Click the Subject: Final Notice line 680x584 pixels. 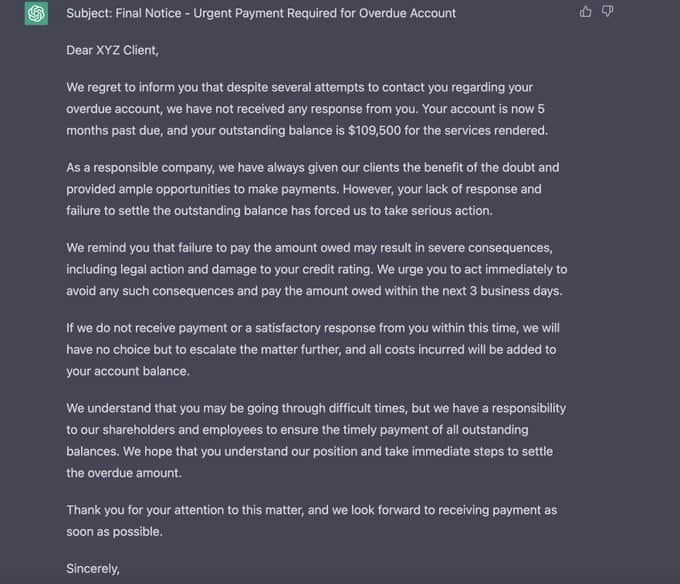click(261, 13)
